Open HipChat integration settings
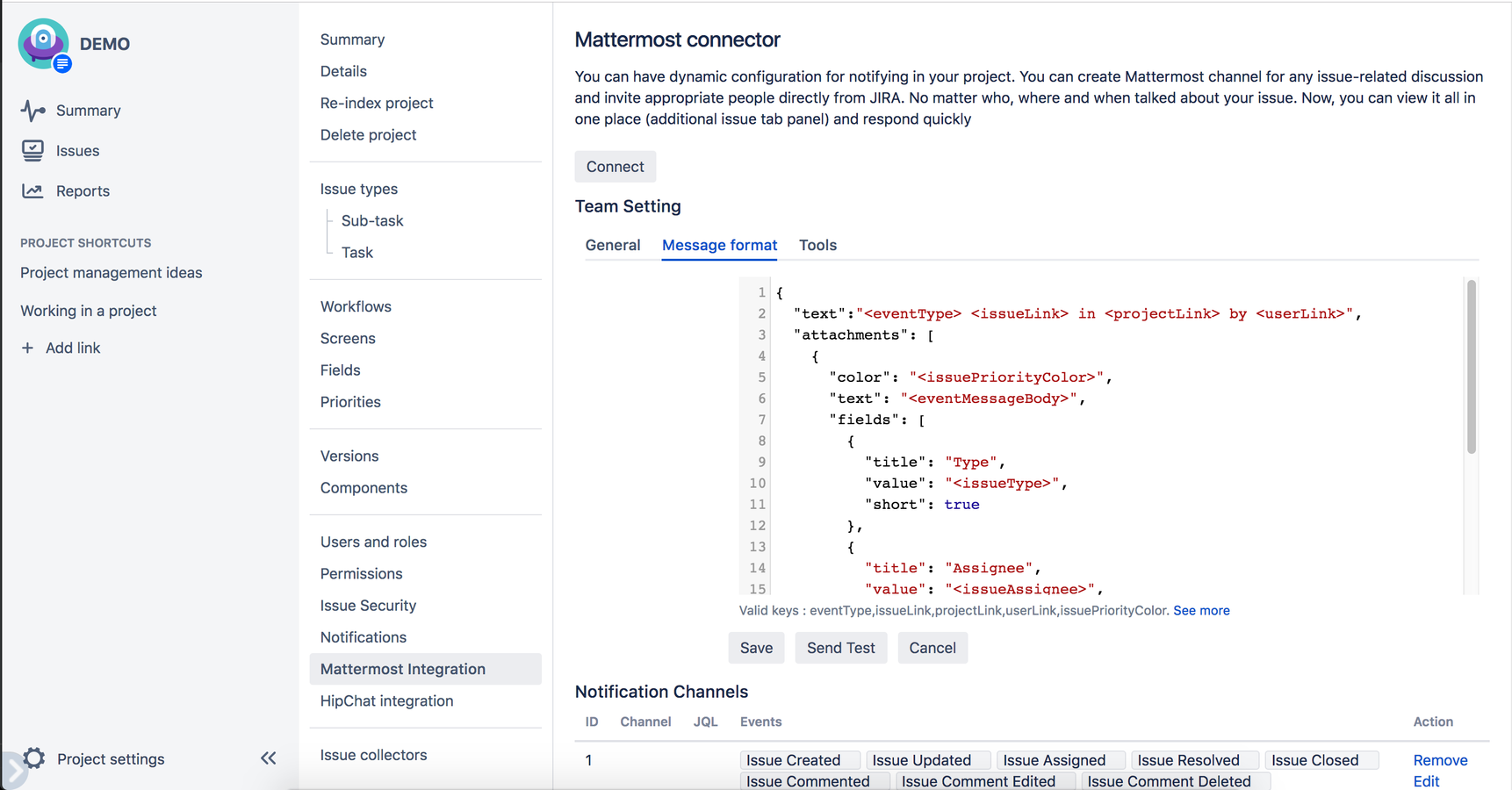The height and width of the screenshot is (790, 1512). point(386,700)
